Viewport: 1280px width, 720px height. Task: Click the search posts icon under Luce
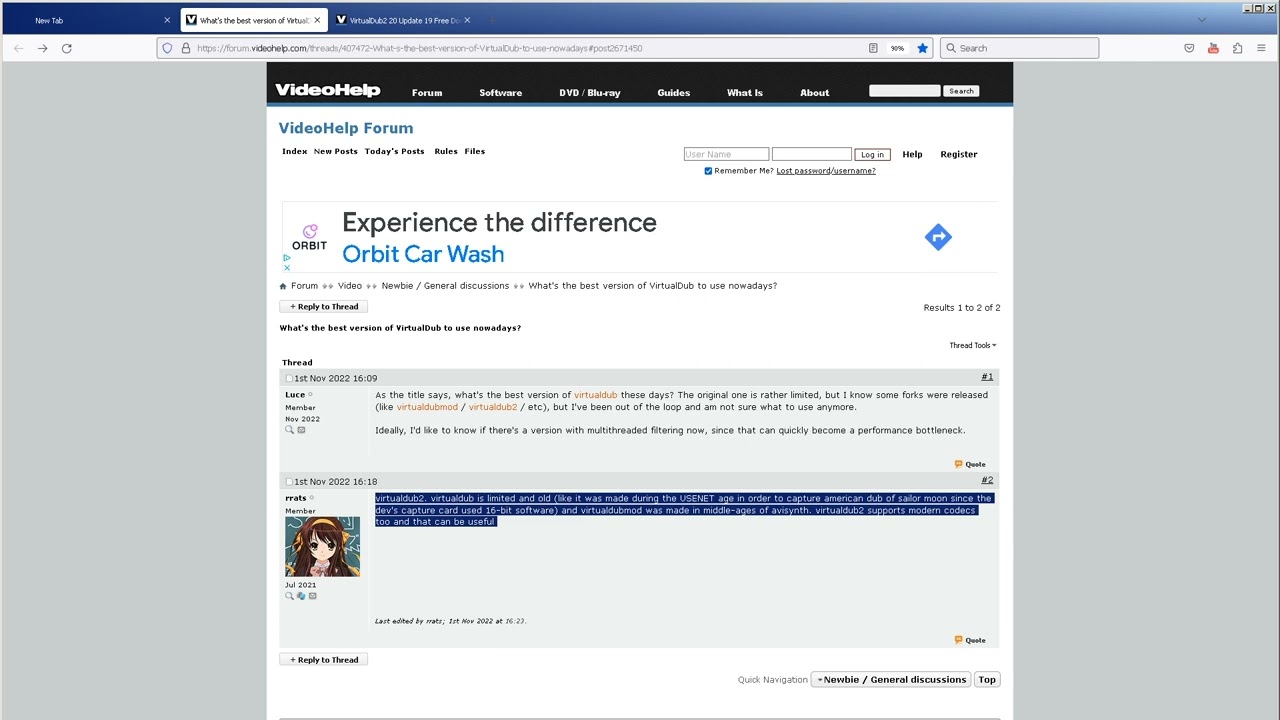point(290,430)
